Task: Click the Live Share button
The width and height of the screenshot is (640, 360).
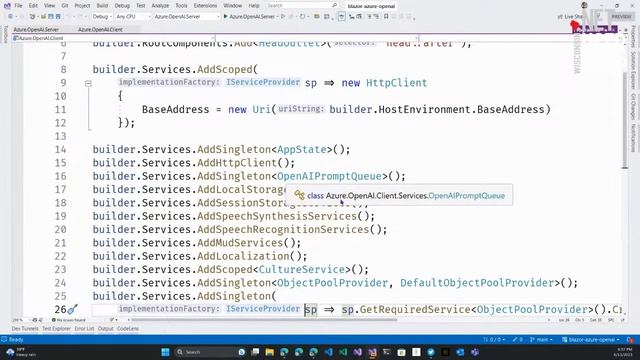Action: (570, 16)
